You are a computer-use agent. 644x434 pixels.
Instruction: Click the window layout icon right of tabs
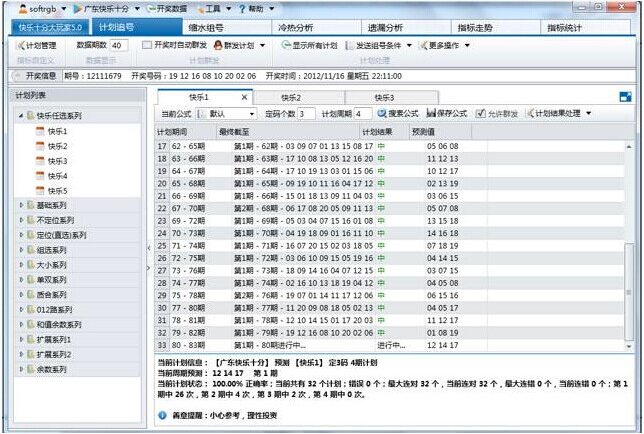tap(626, 97)
